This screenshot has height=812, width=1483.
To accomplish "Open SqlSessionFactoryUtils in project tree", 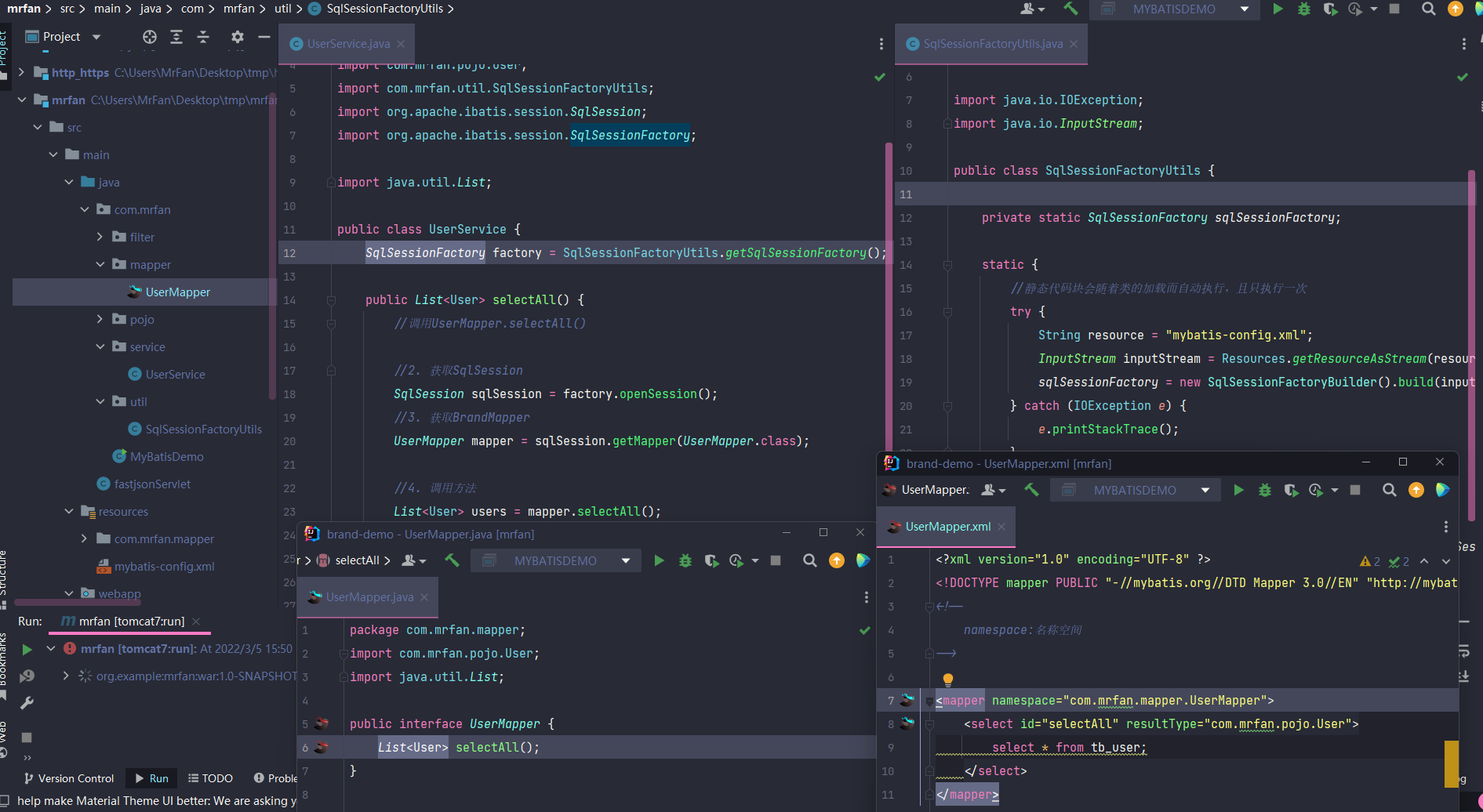I will pos(194,429).
